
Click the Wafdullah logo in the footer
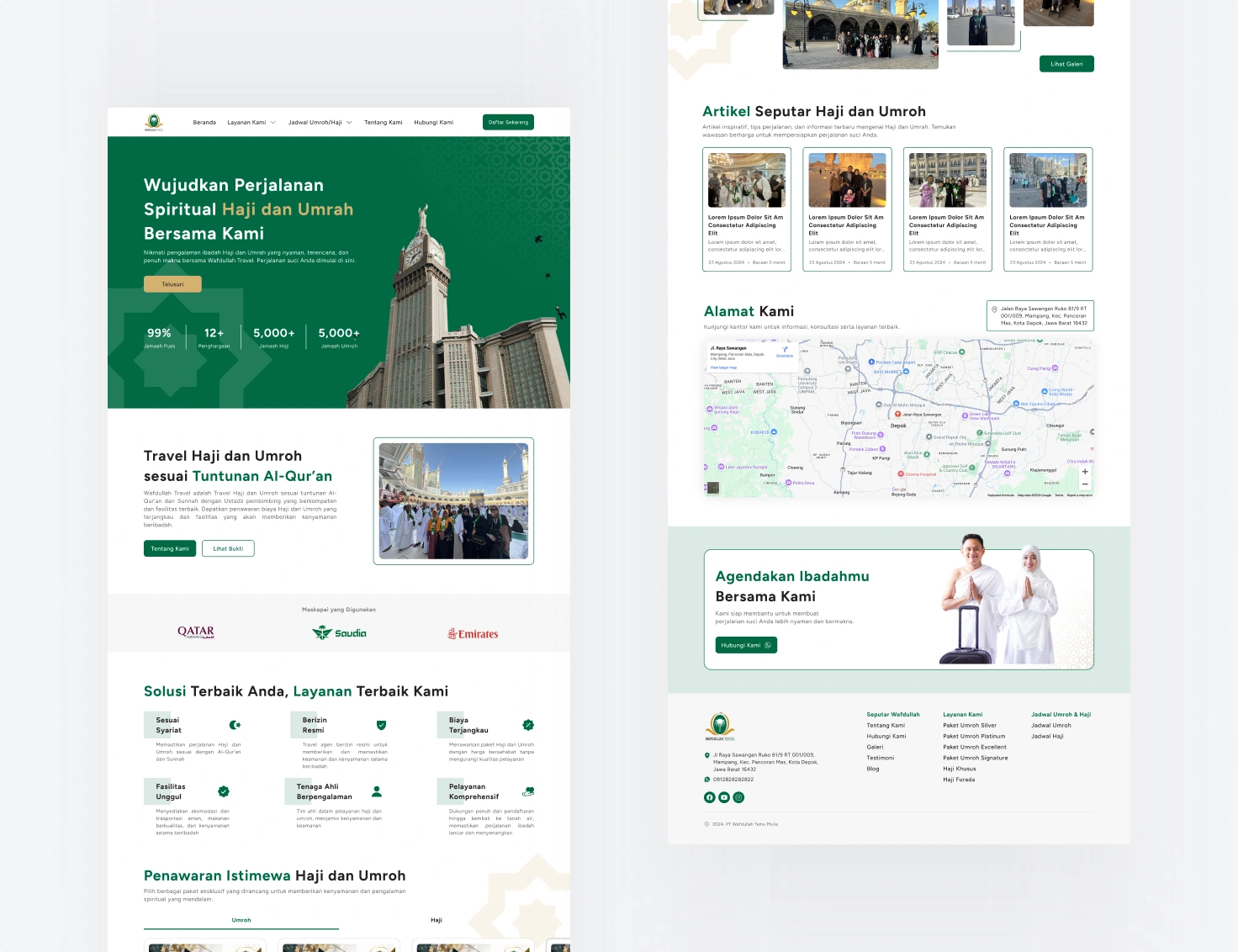coord(720,727)
